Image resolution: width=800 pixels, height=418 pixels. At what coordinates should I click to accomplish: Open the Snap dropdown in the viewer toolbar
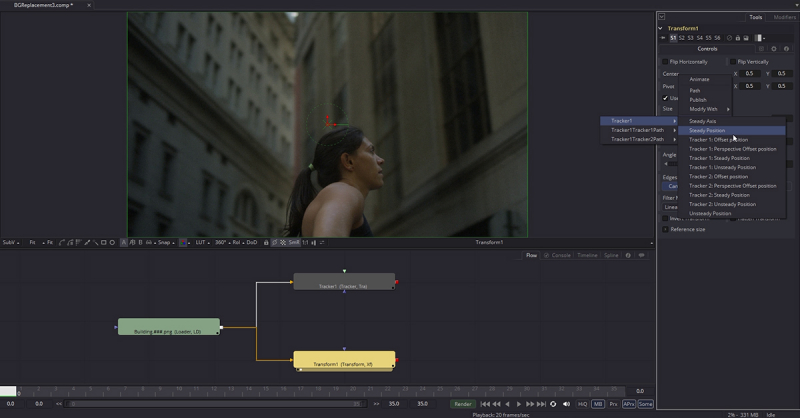[x=163, y=242]
